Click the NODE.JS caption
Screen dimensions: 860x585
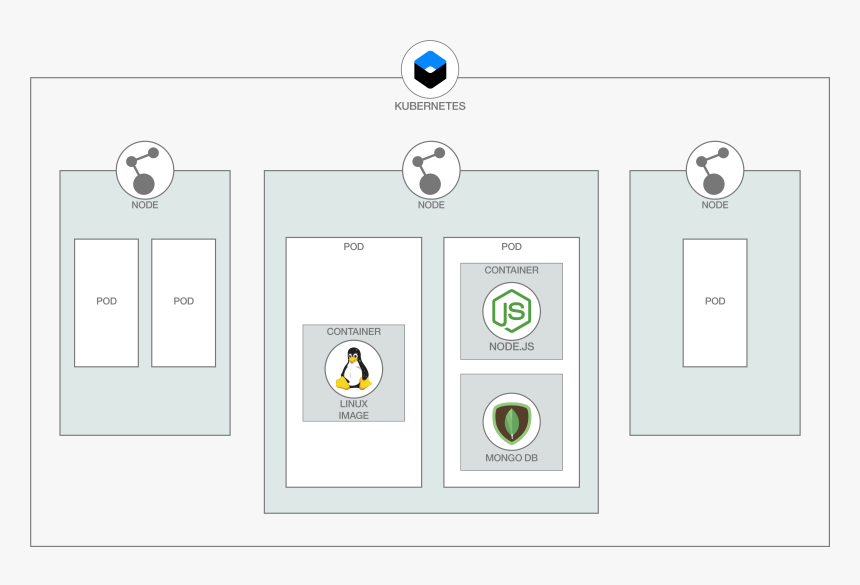pos(512,347)
